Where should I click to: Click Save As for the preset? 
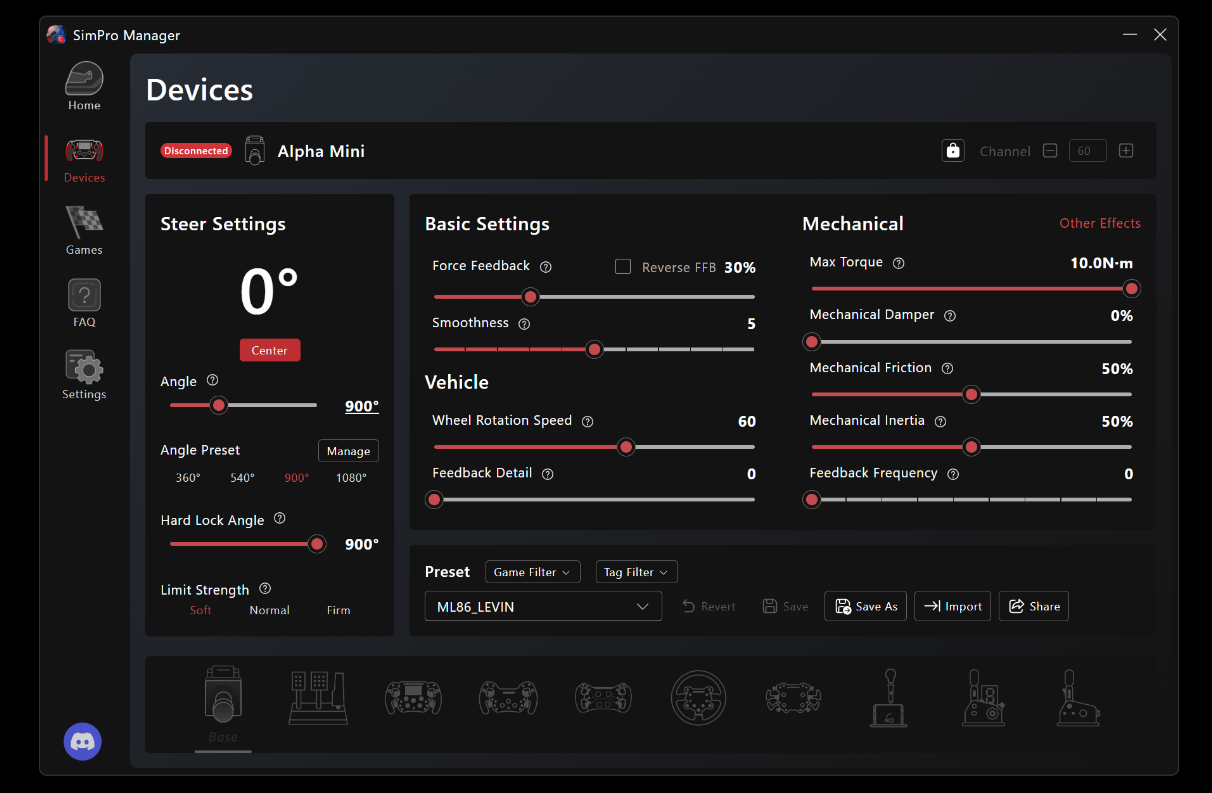(x=866, y=606)
